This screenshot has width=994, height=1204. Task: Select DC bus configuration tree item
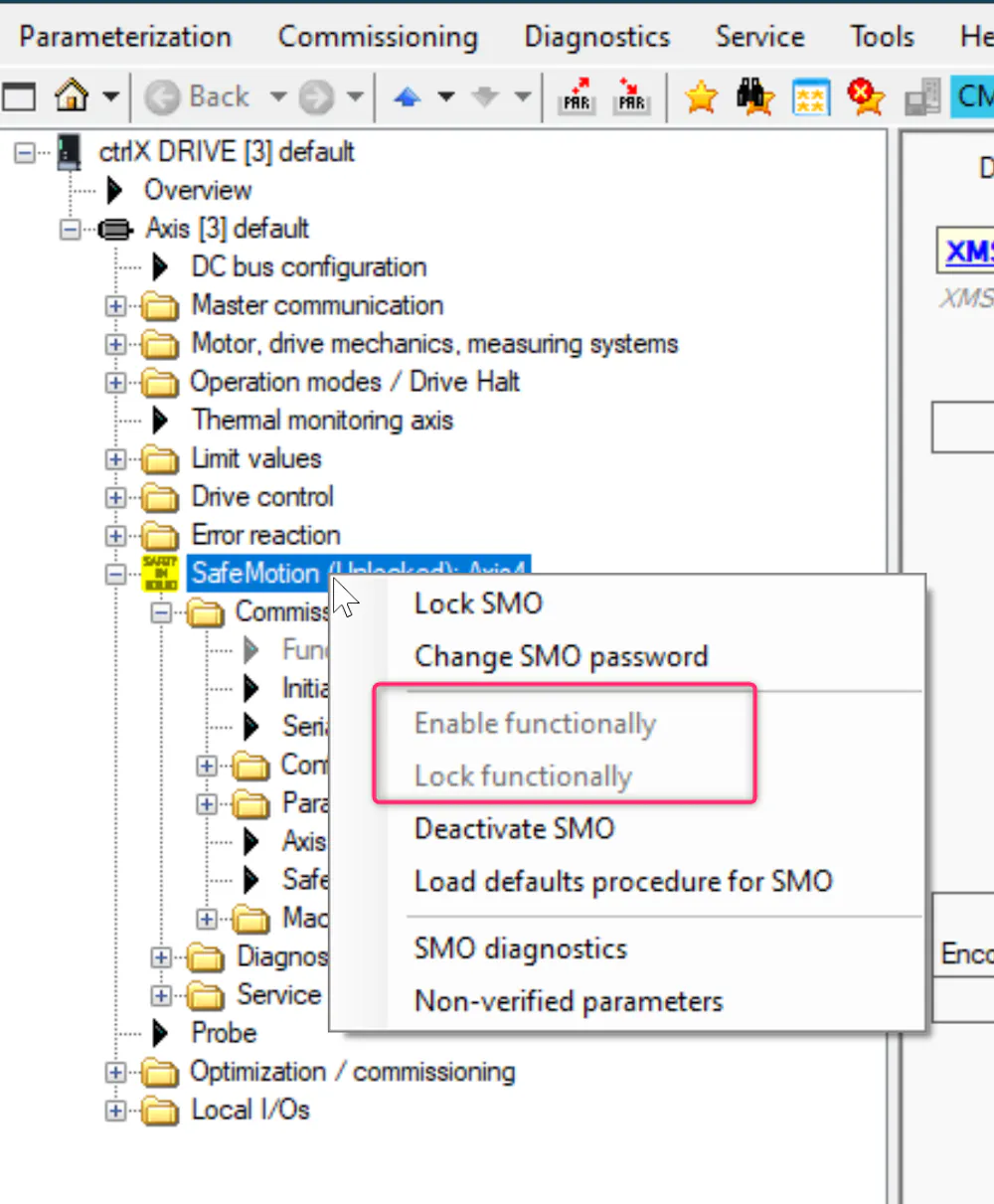click(309, 266)
